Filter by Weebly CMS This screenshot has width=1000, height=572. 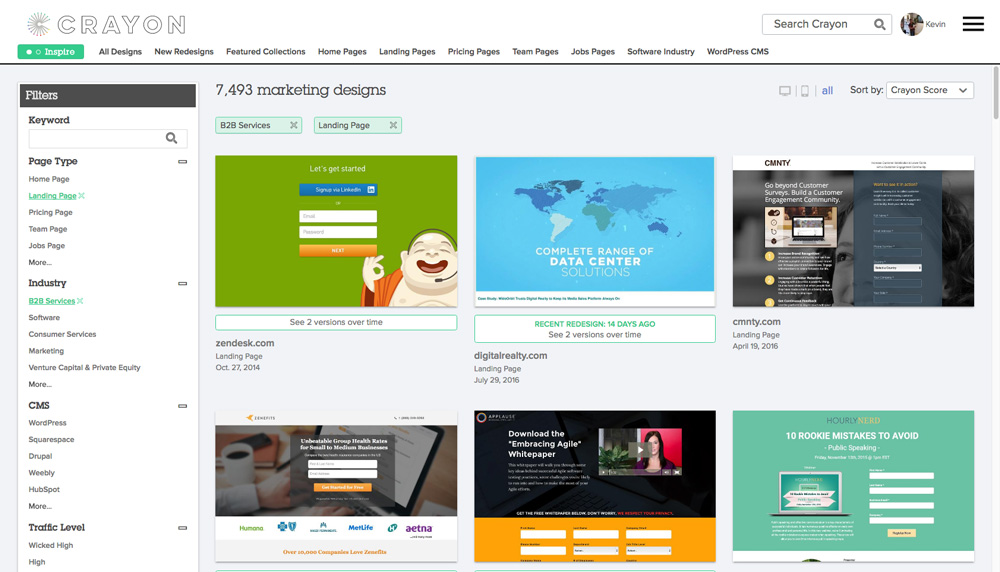pyautogui.click(x=41, y=473)
